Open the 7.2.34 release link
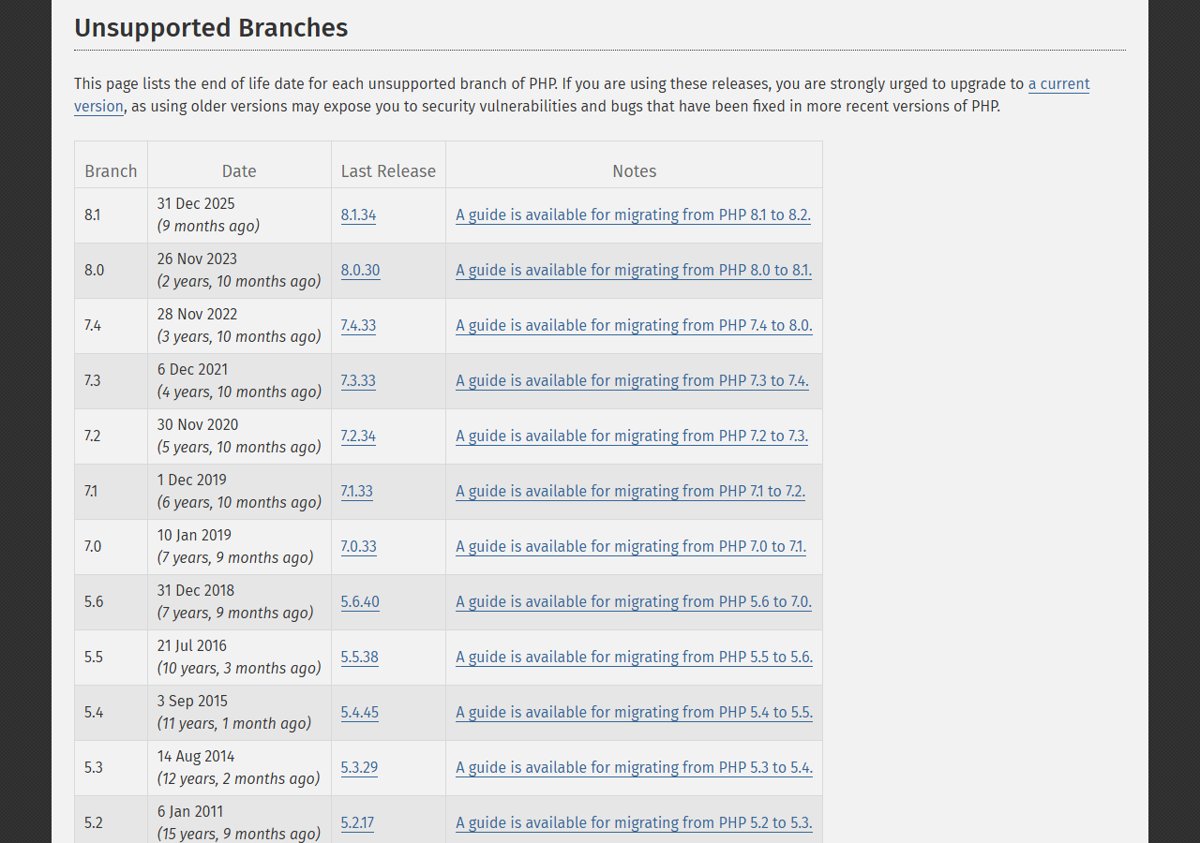 tap(358, 436)
